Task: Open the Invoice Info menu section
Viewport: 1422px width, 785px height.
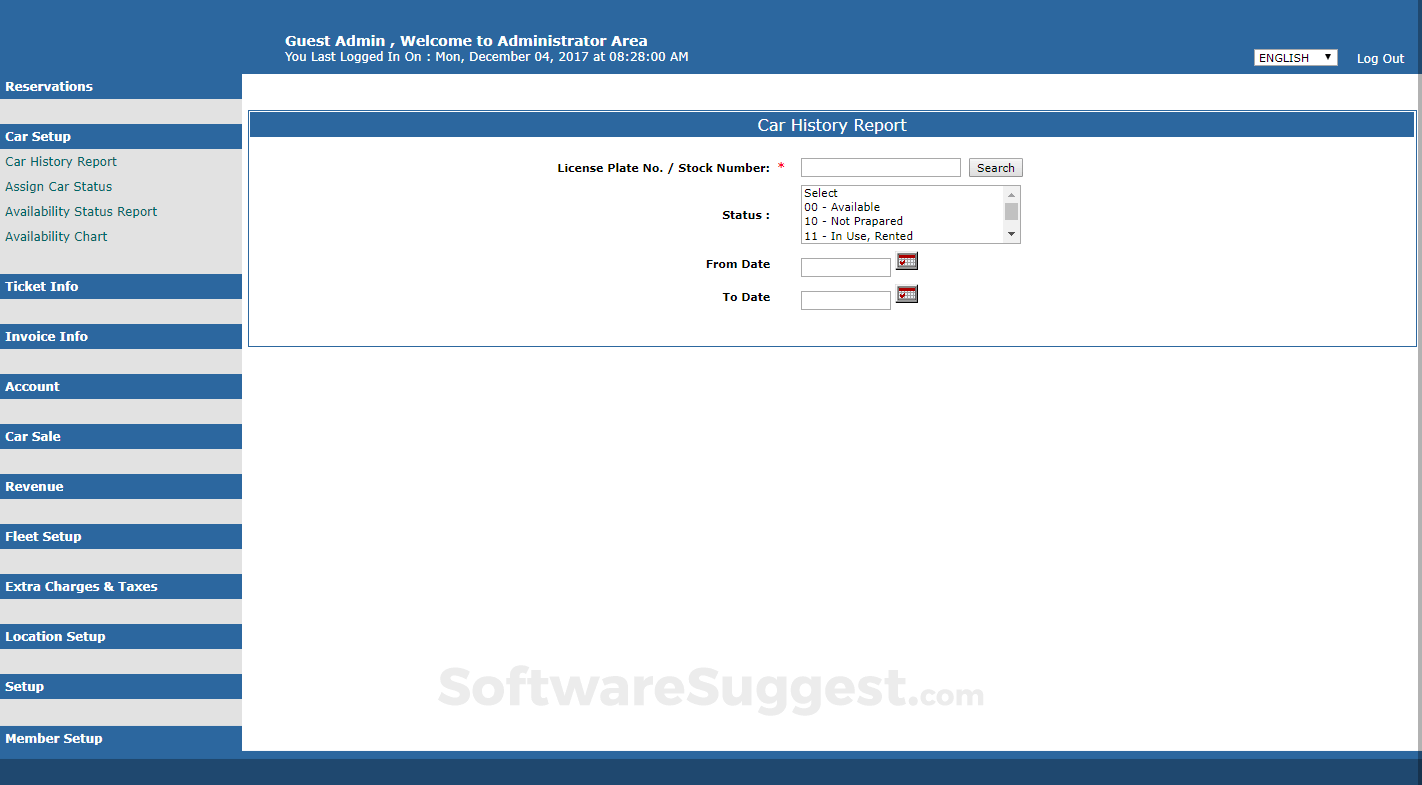Action: [x=46, y=336]
